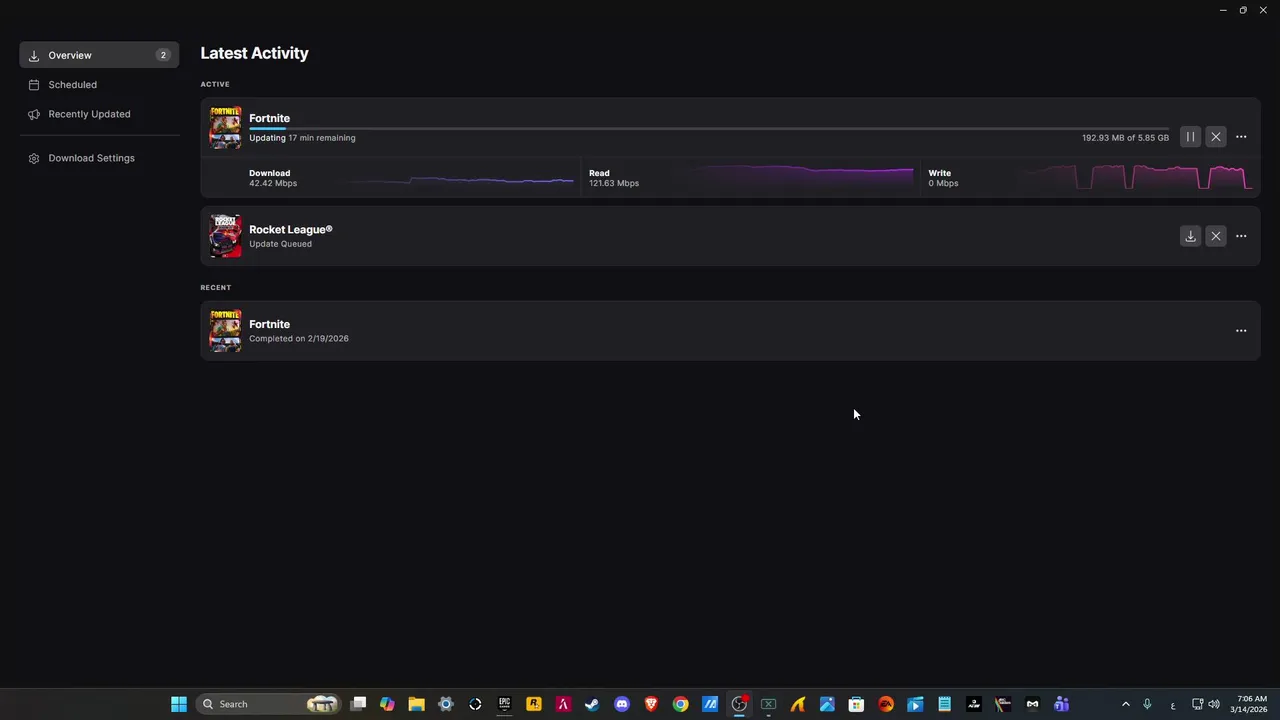
Task: Open OBS Studio taskbar icon
Action: click(x=739, y=704)
